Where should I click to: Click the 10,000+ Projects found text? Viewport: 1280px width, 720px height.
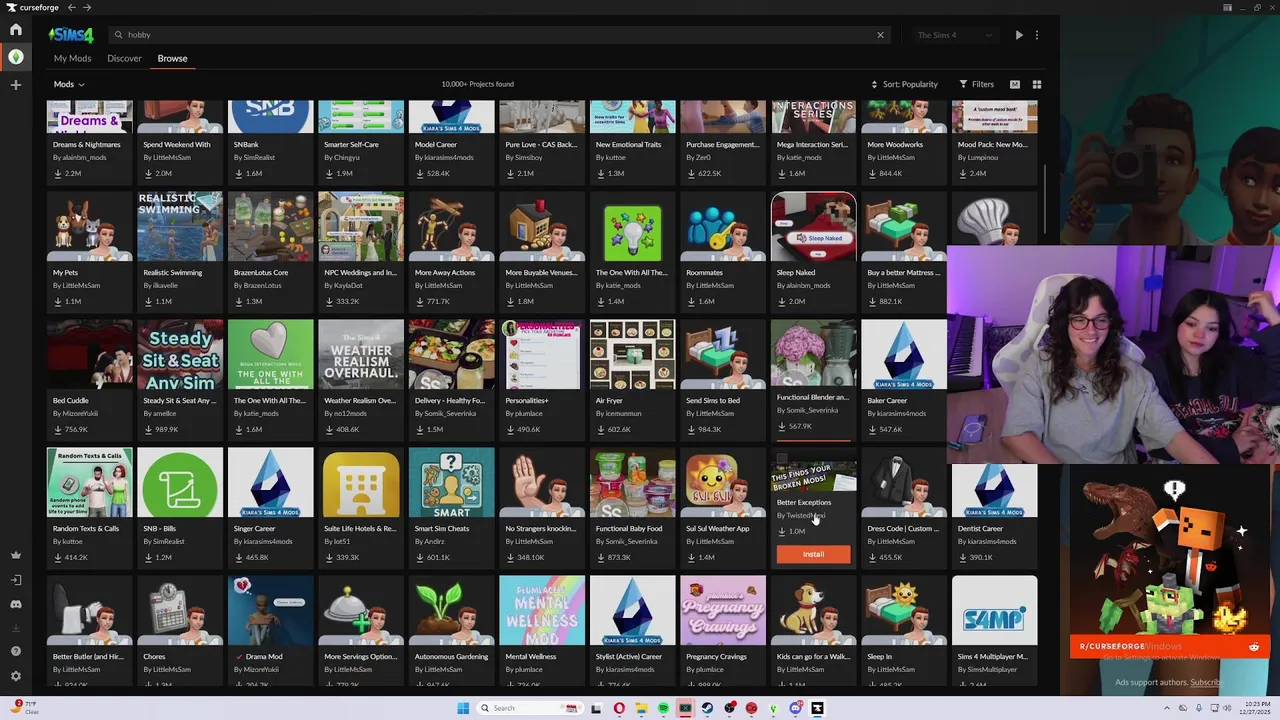[477, 84]
